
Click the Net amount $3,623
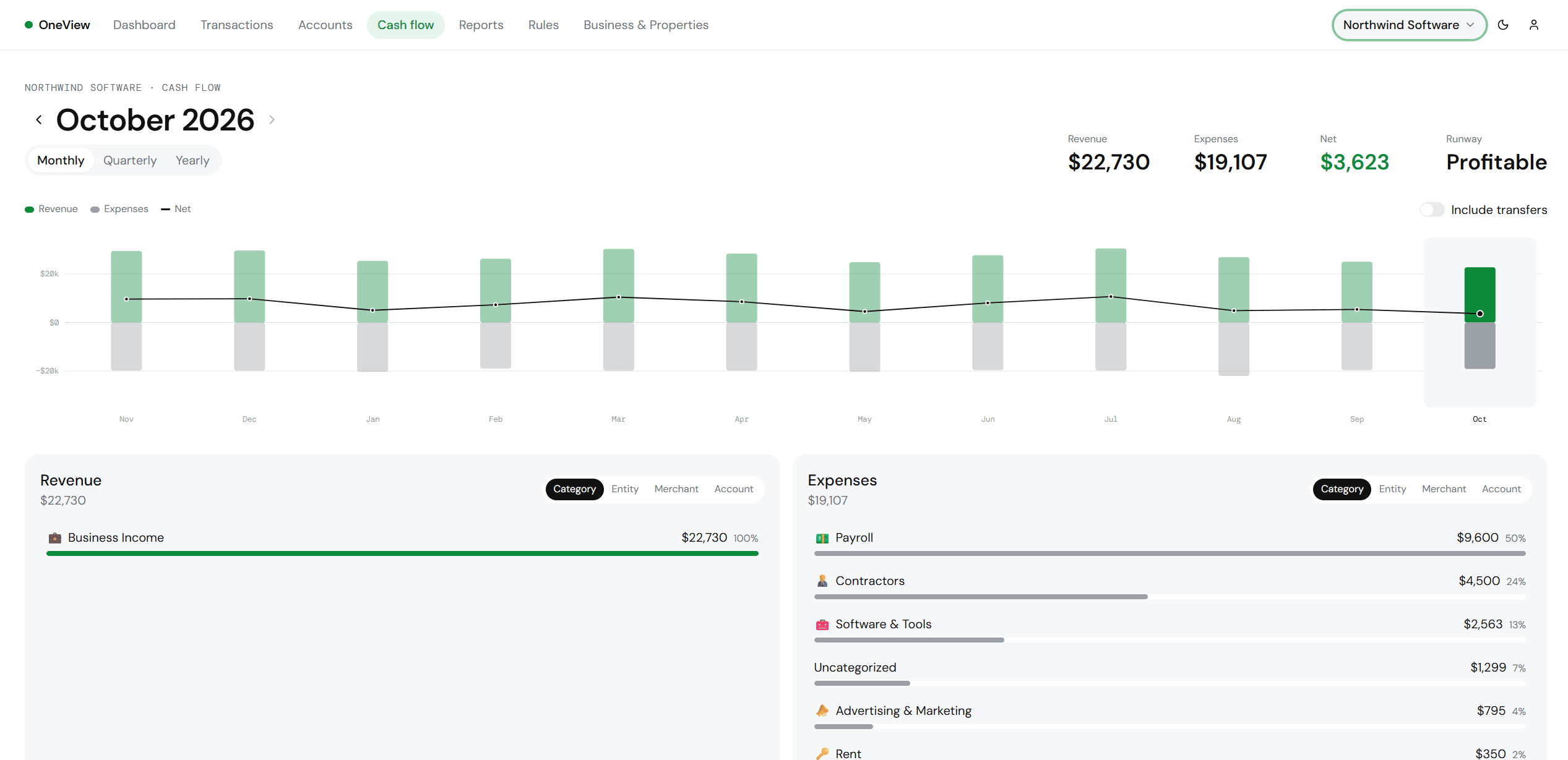1355,162
